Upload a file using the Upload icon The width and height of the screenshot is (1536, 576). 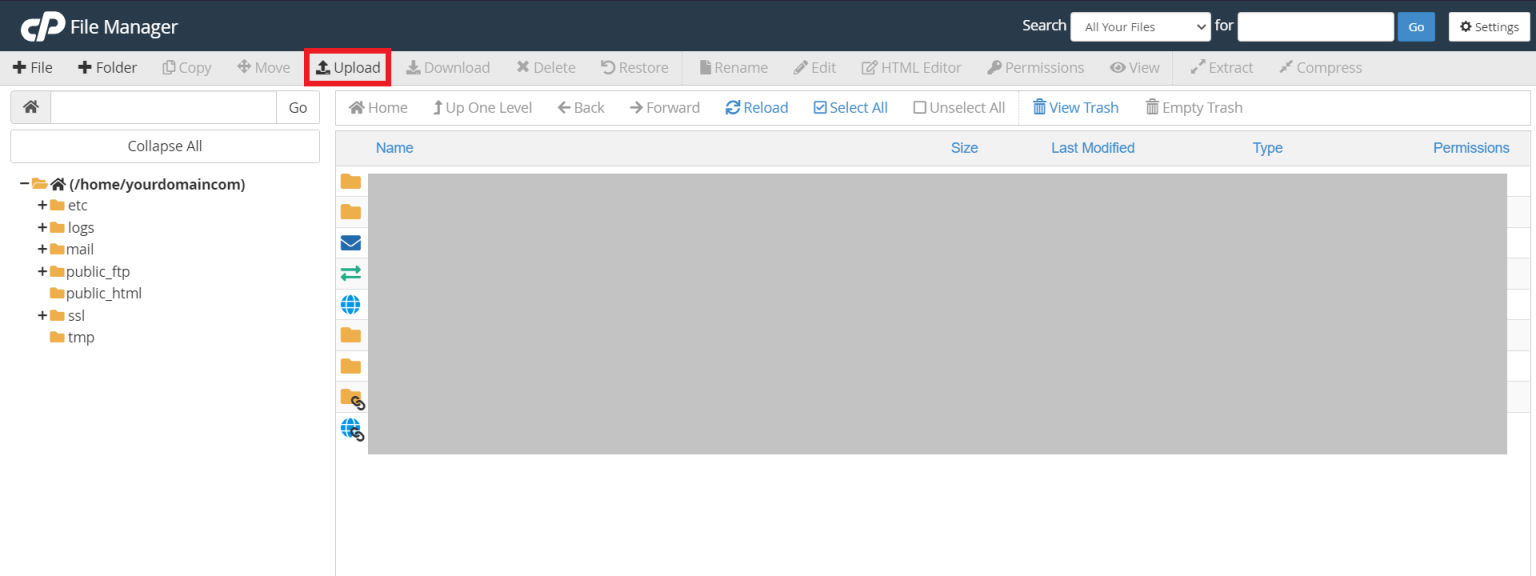click(x=347, y=67)
